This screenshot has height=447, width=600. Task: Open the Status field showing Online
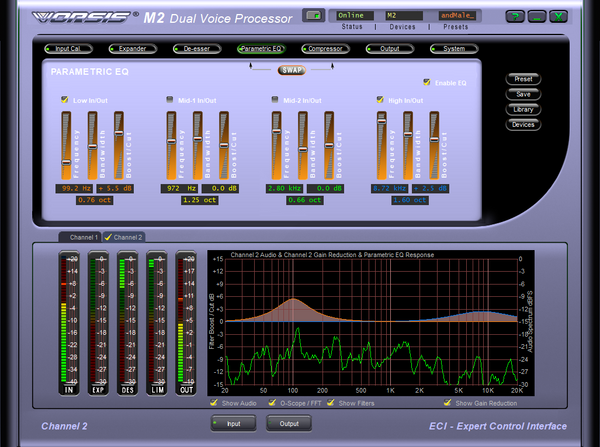pyautogui.click(x=355, y=16)
